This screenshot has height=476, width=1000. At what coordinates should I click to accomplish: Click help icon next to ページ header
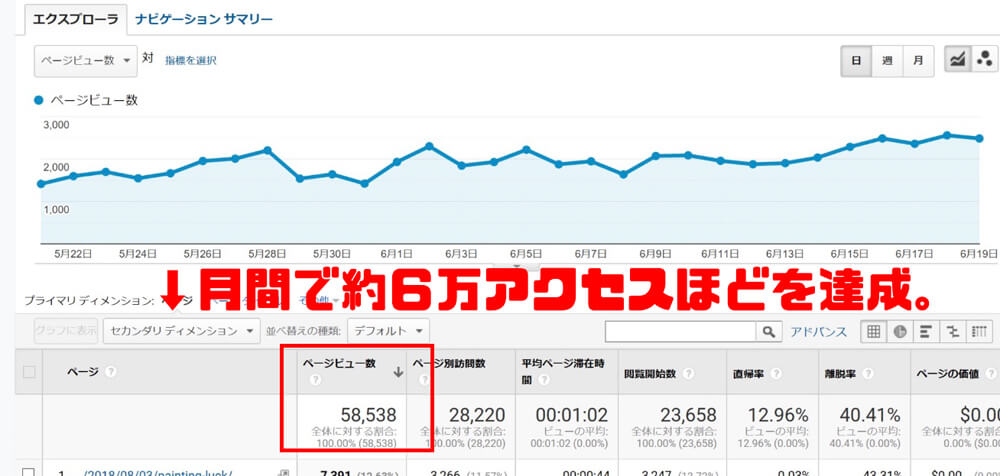point(110,372)
